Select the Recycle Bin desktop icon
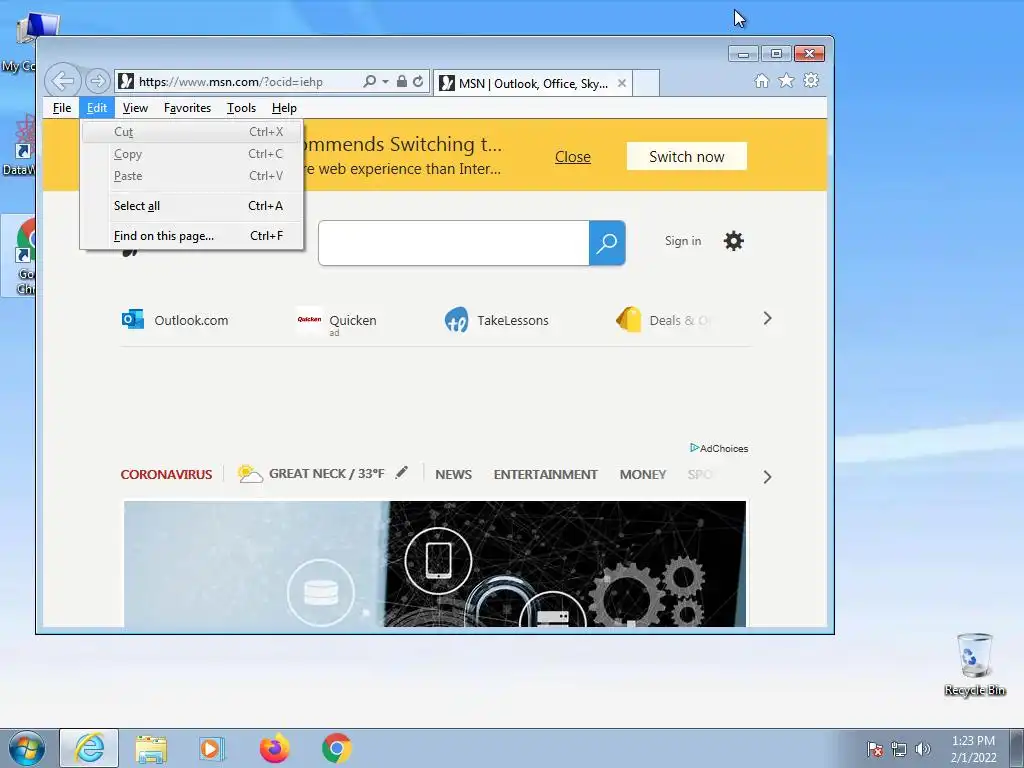This screenshot has width=1024, height=768. click(x=974, y=664)
